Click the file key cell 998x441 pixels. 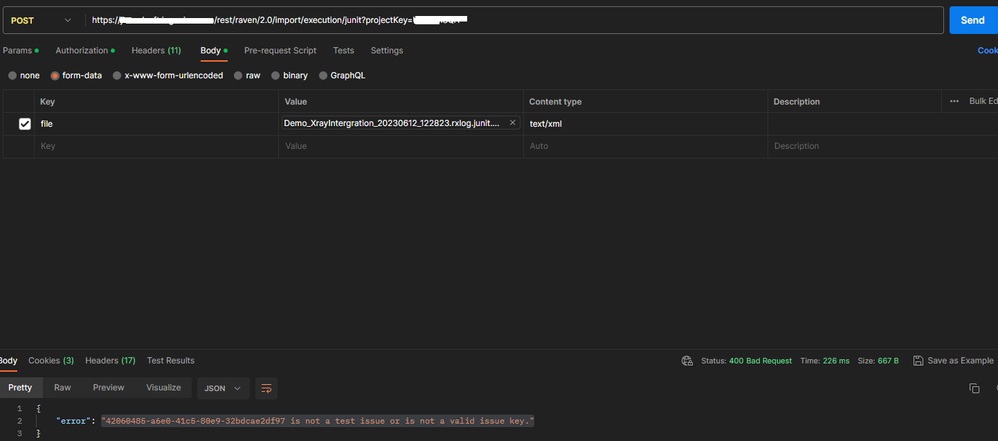156,124
